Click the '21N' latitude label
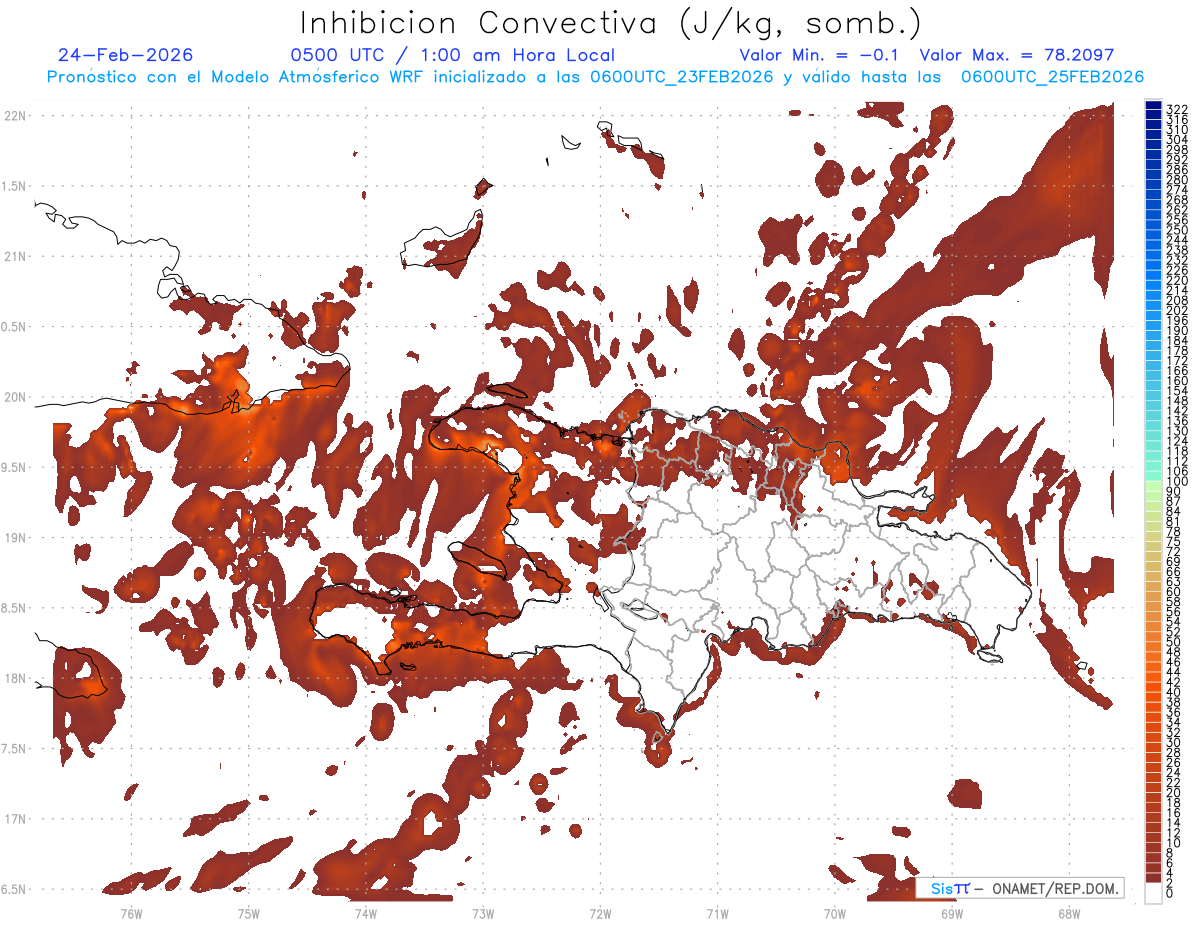The width and height of the screenshot is (1200, 927). 15,256
